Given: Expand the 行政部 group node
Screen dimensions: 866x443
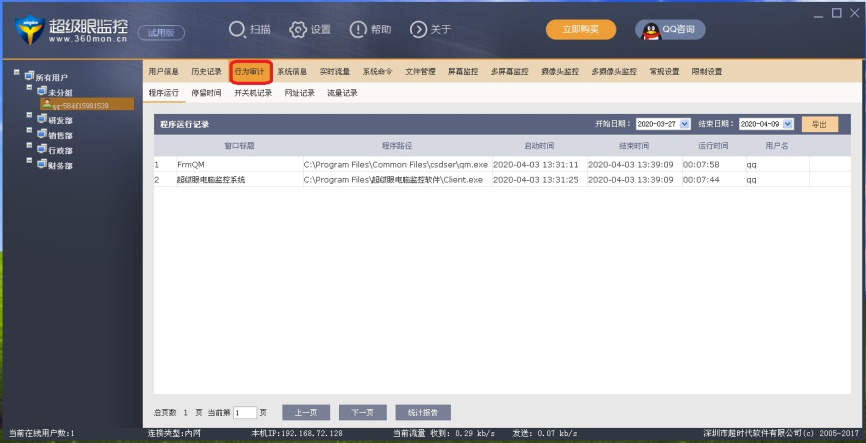Looking at the screenshot, I should click(29, 145).
